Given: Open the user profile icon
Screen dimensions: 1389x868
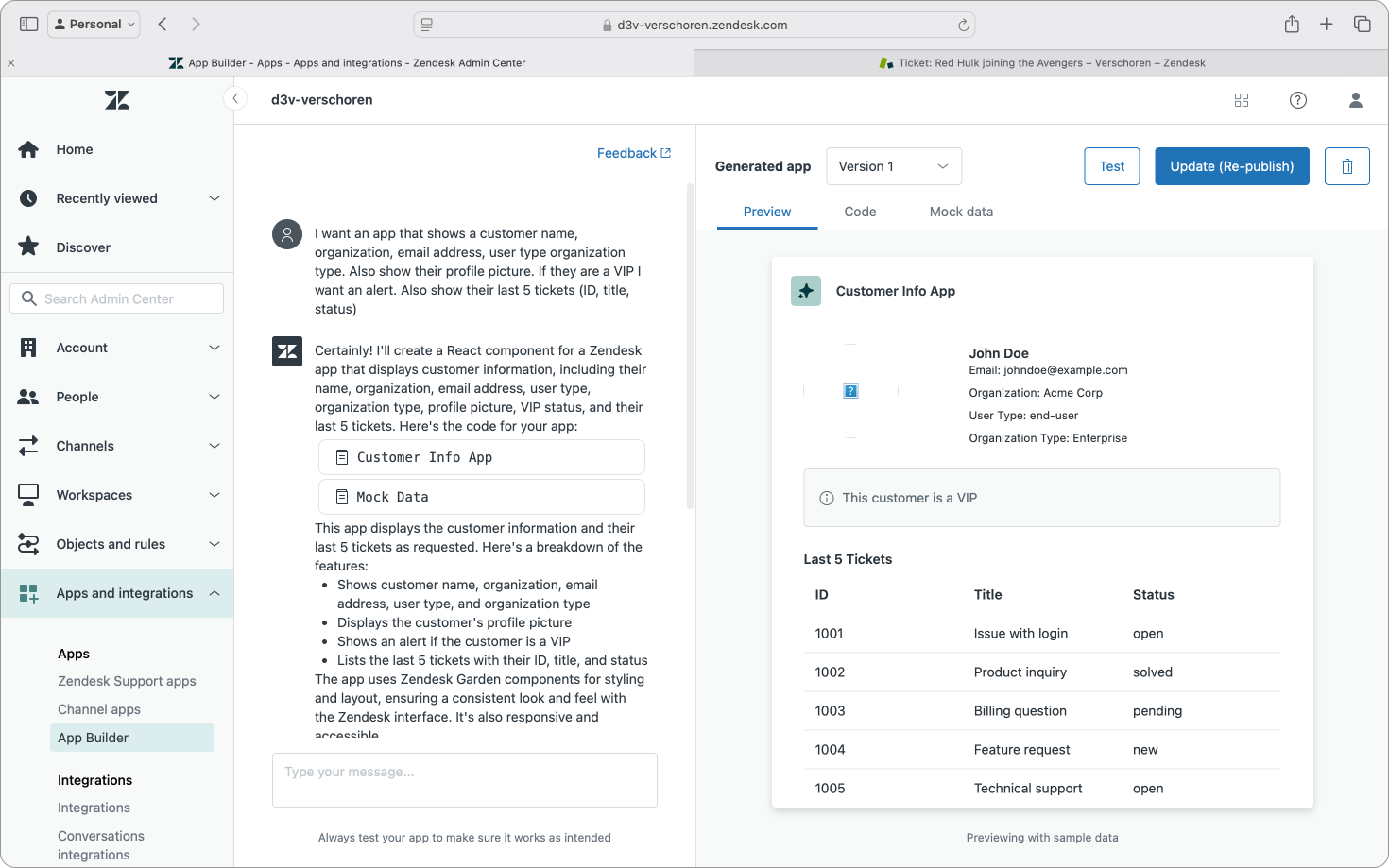Looking at the screenshot, I should point(1355,100).
